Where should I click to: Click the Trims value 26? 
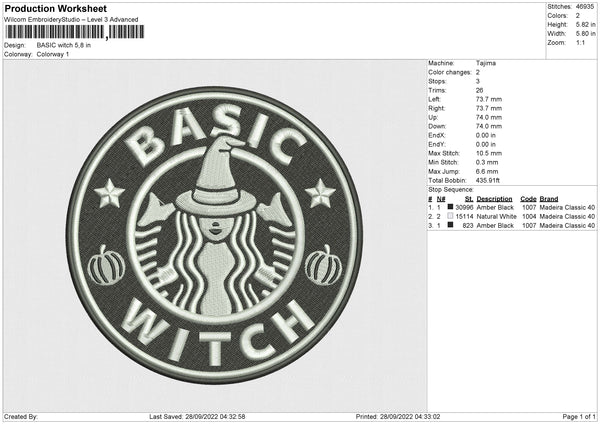[479, 91]
